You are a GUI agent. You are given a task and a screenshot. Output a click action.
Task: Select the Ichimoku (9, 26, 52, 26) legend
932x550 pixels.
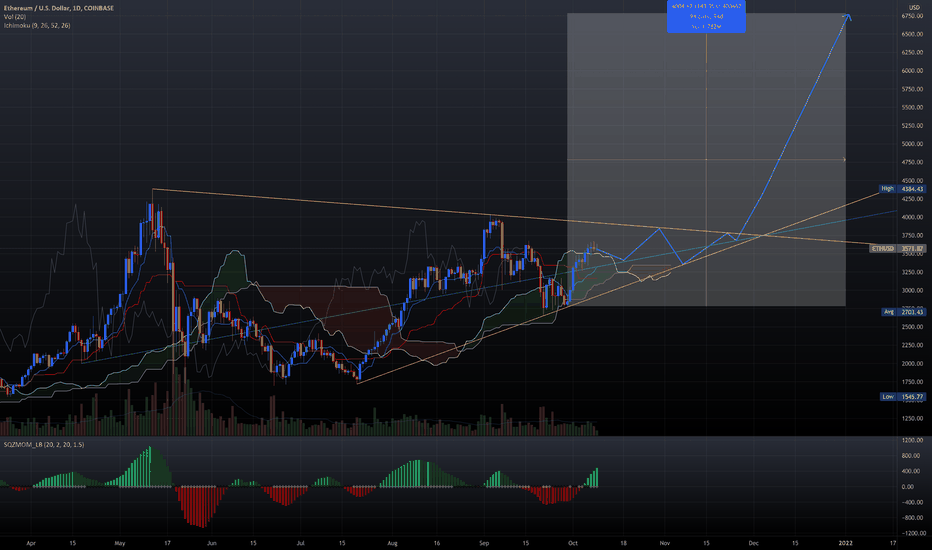pyautogui.click(x=37, y=26)
